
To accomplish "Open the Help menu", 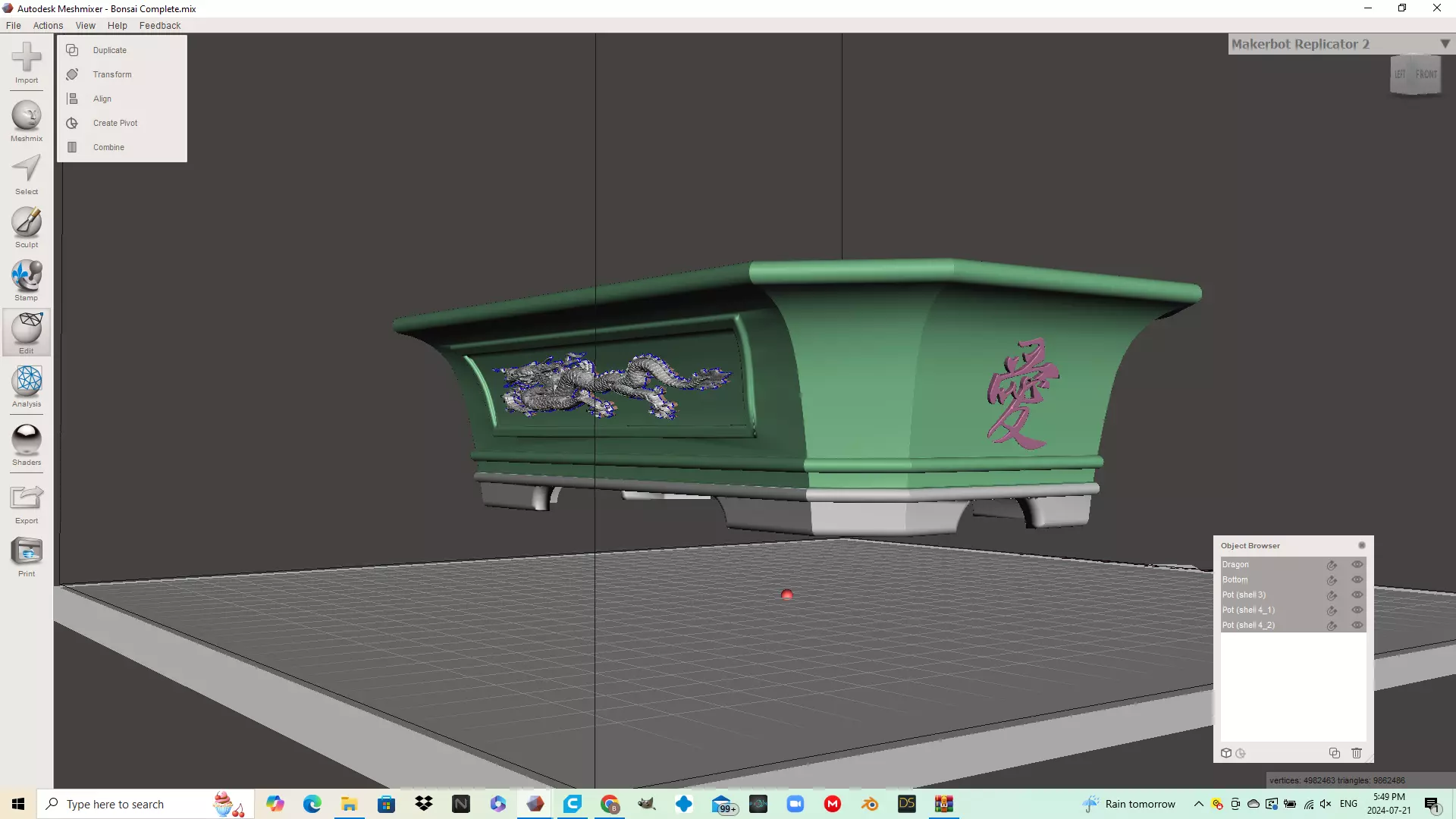I will pos(118,25).
